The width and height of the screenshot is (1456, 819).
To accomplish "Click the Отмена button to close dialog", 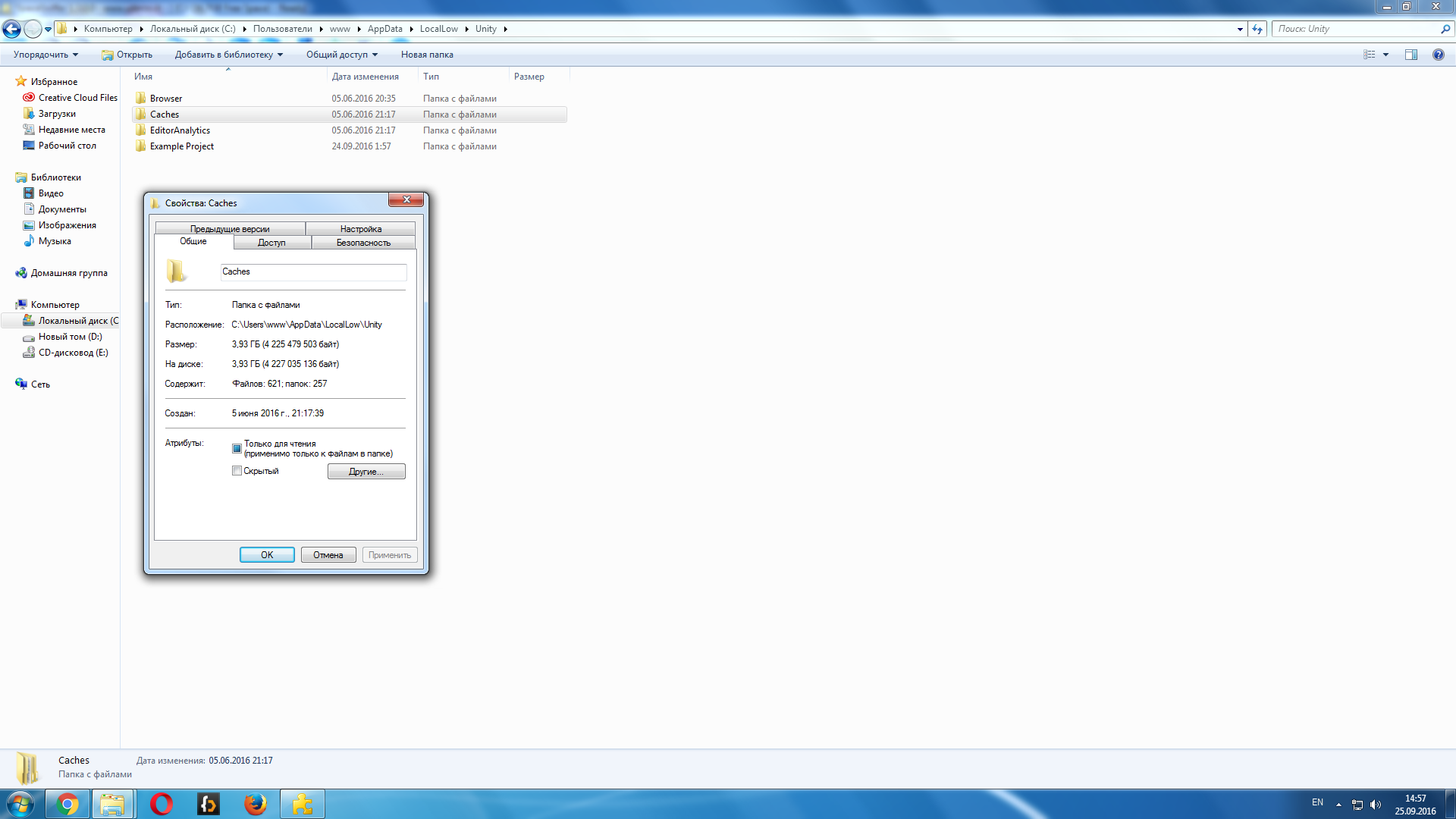I will point(328,554).
